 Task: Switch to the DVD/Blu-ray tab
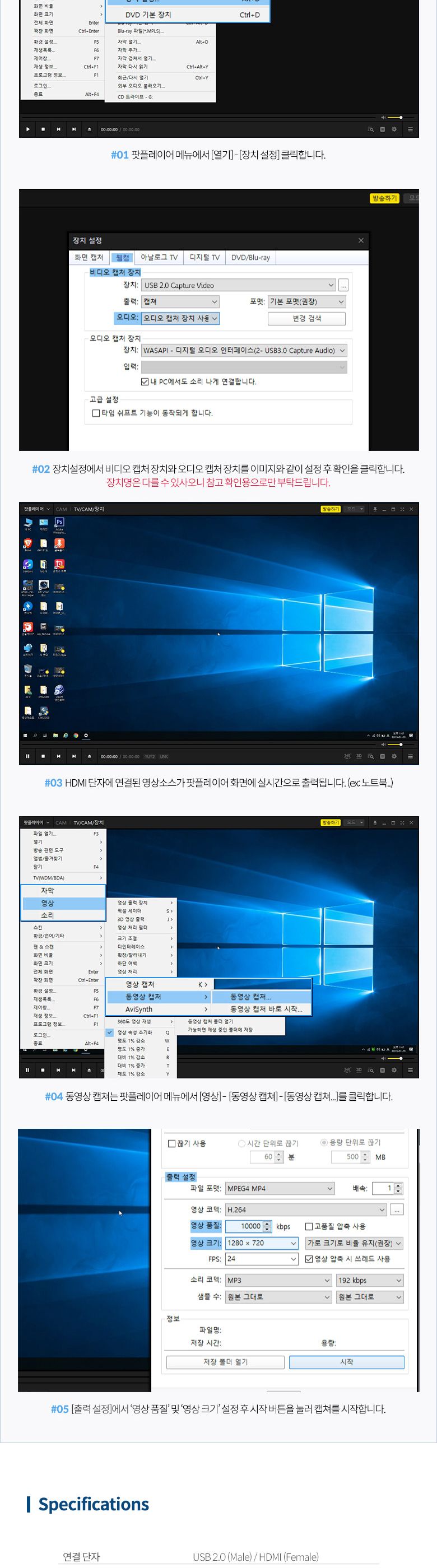coord(250,258)
